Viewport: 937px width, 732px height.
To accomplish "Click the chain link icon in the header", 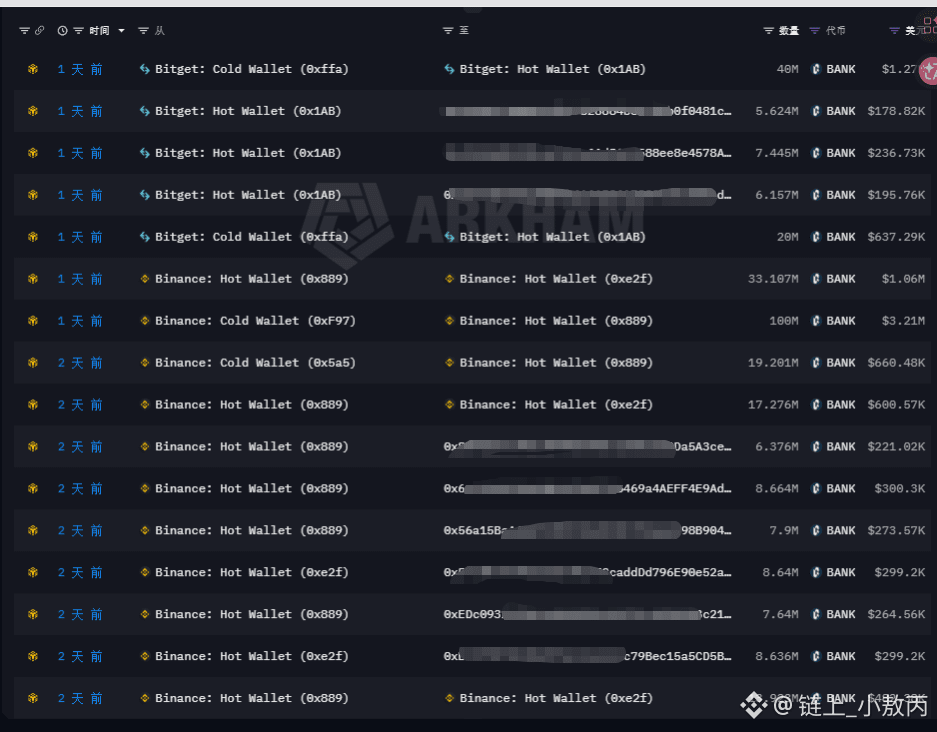I will click(x=39, y=30).
